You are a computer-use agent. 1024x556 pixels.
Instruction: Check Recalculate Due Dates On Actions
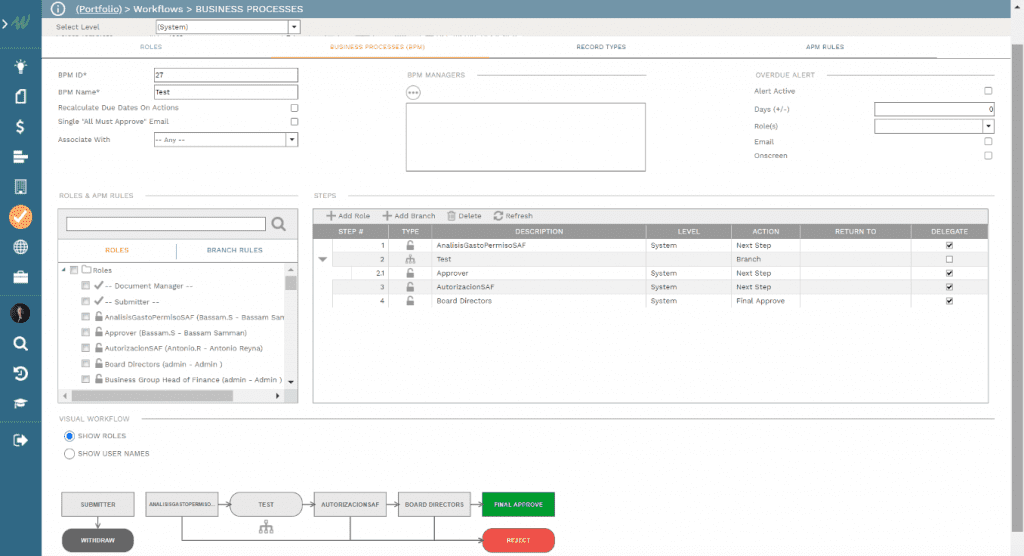pyautogui.click(x=294, y=107)
